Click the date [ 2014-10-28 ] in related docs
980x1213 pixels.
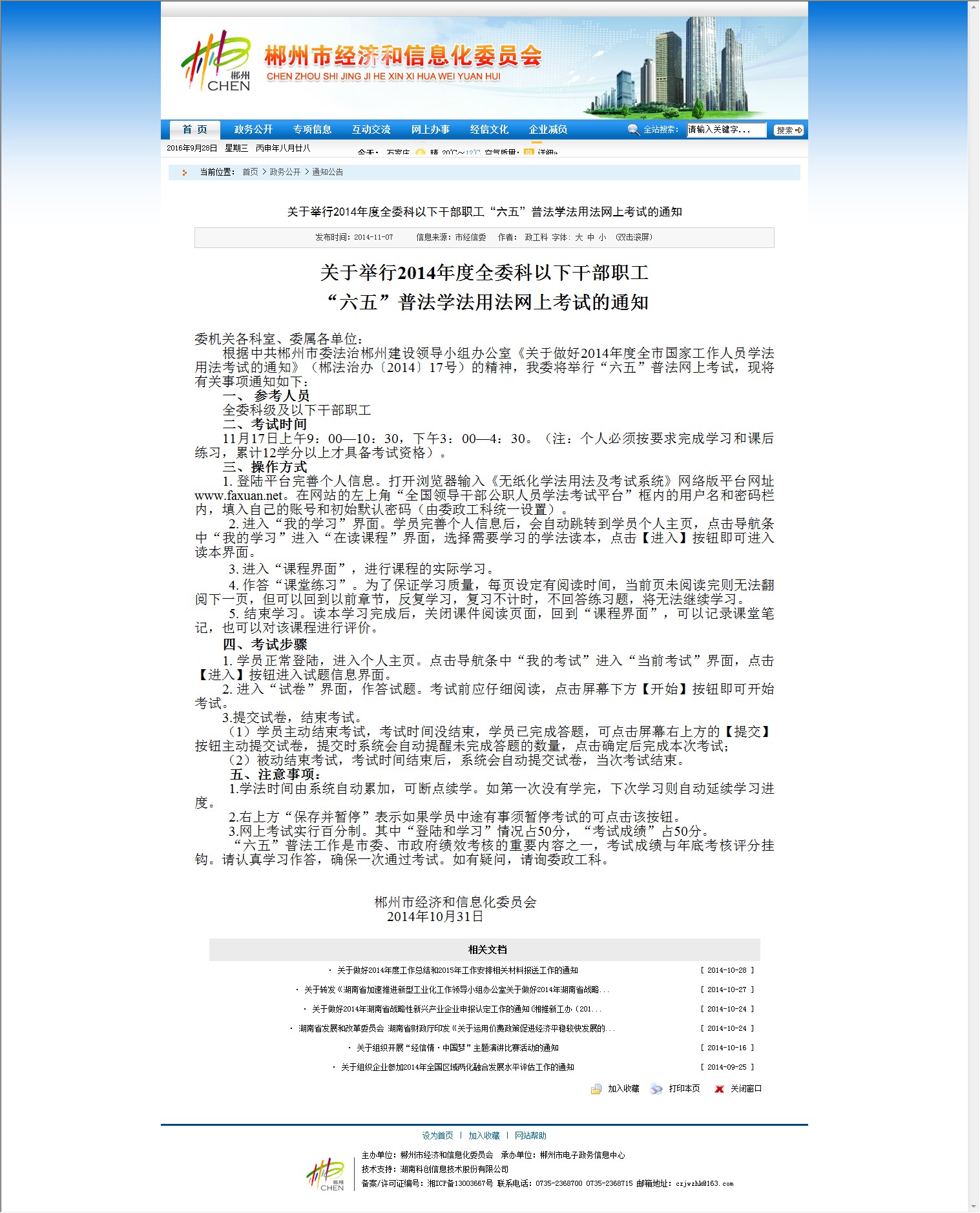[x=727, y=971]
